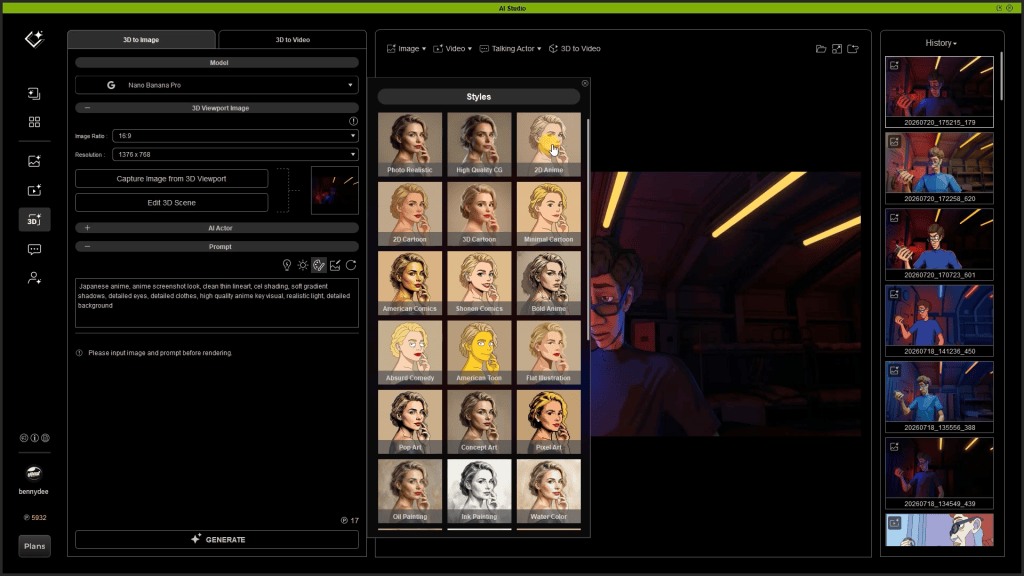Select the Absurd Comedy style
This screenshot has height=576, width=1024.
point(409,352)
